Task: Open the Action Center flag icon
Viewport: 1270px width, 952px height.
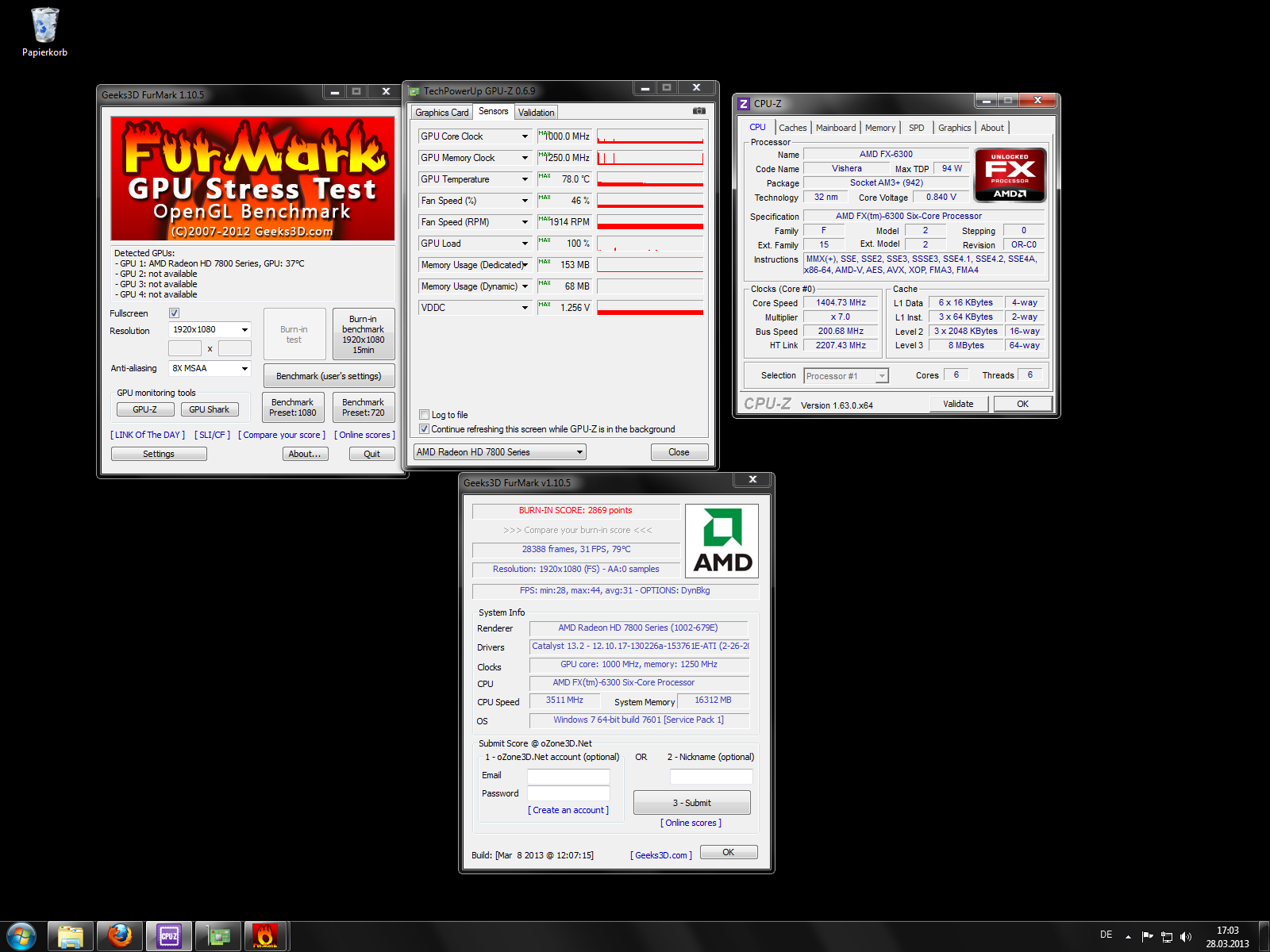Action: tap(1147, 936)
